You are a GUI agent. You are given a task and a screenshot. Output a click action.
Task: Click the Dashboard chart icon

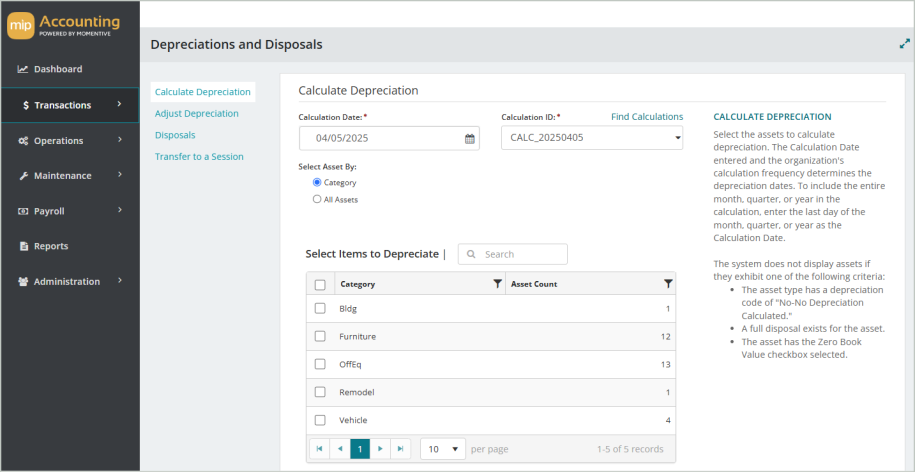click(23, 69)
